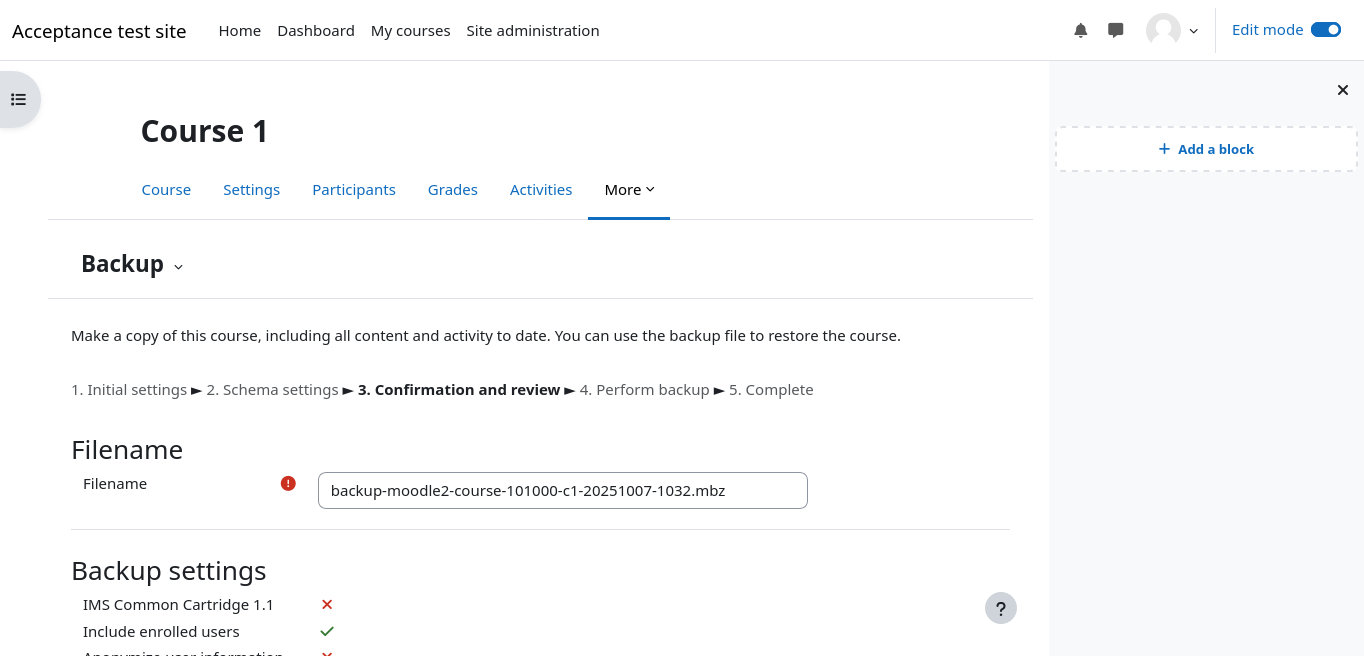Open the user menu arrow
1364x656 pixels.
1193,31
